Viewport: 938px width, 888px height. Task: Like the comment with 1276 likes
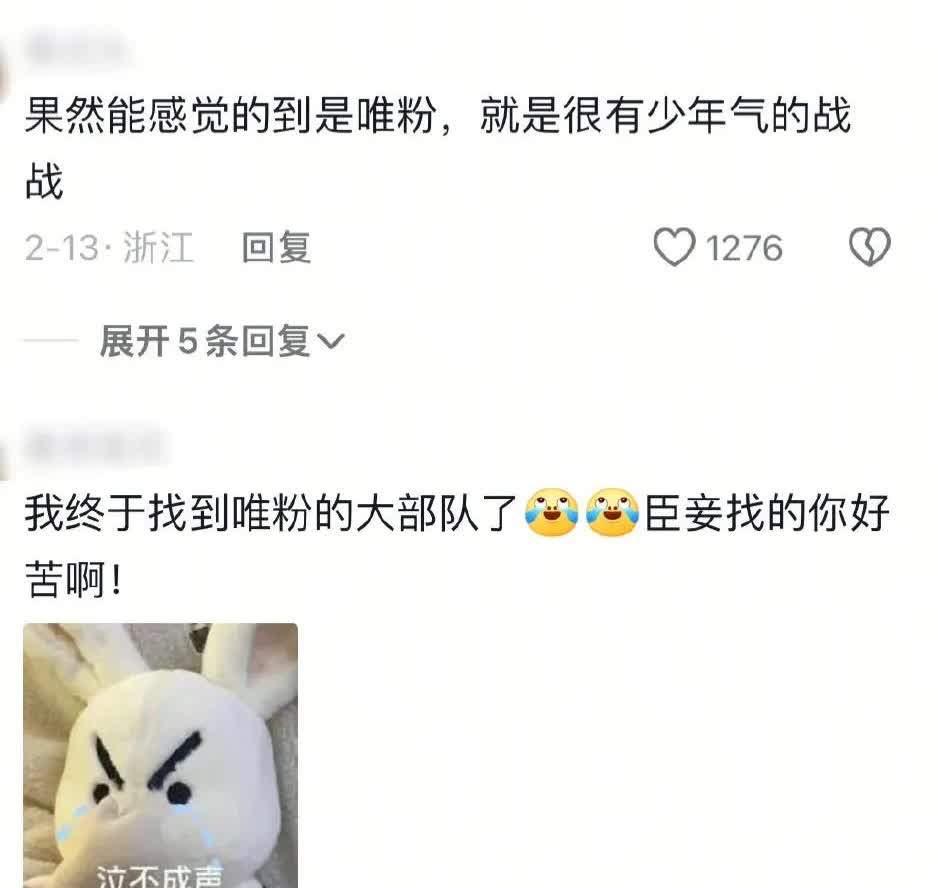[674, 247]
